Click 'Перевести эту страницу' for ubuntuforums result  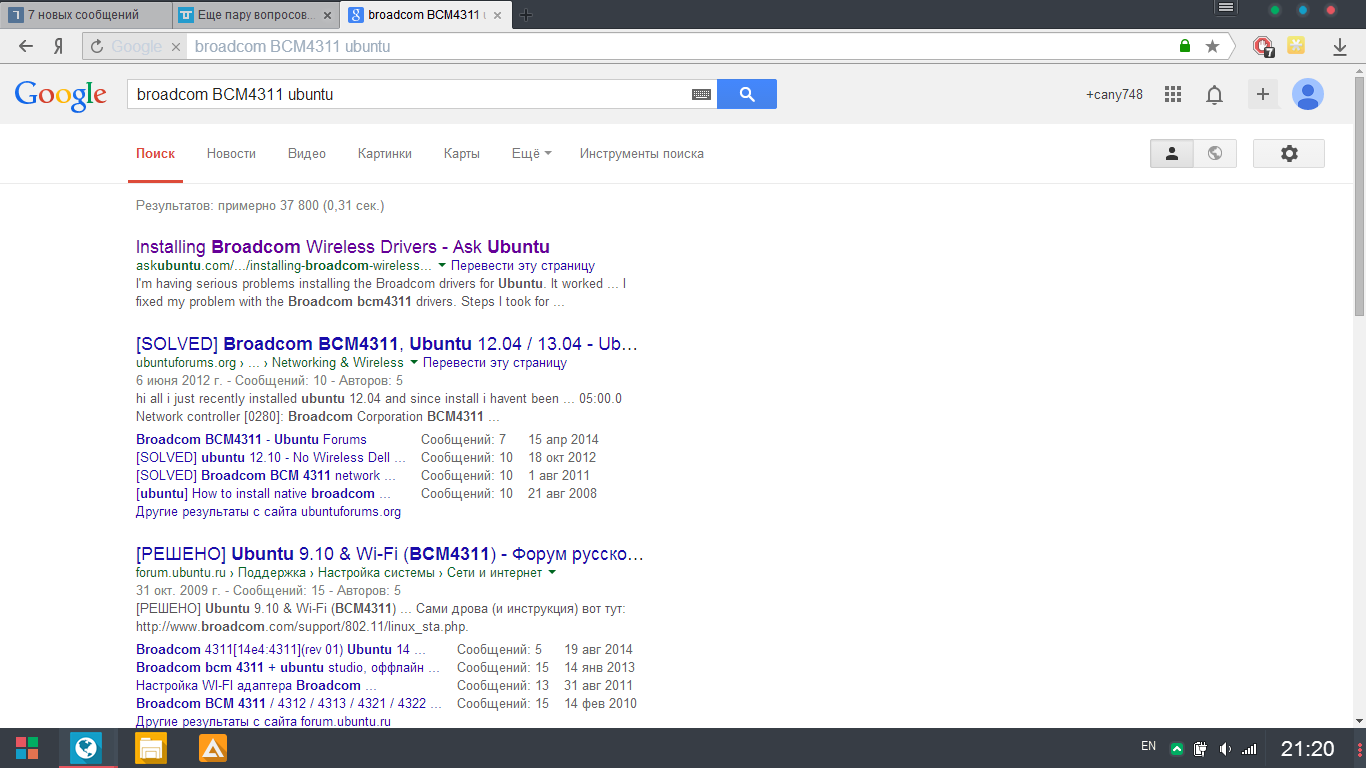[x=495, y=363]
